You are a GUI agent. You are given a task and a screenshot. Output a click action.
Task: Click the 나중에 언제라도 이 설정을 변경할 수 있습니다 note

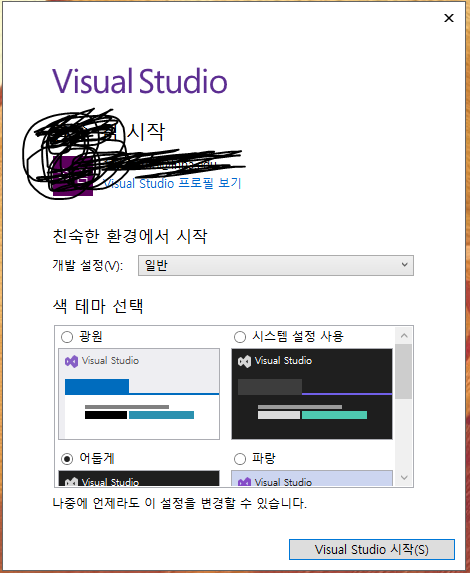[x=180, y=504]
